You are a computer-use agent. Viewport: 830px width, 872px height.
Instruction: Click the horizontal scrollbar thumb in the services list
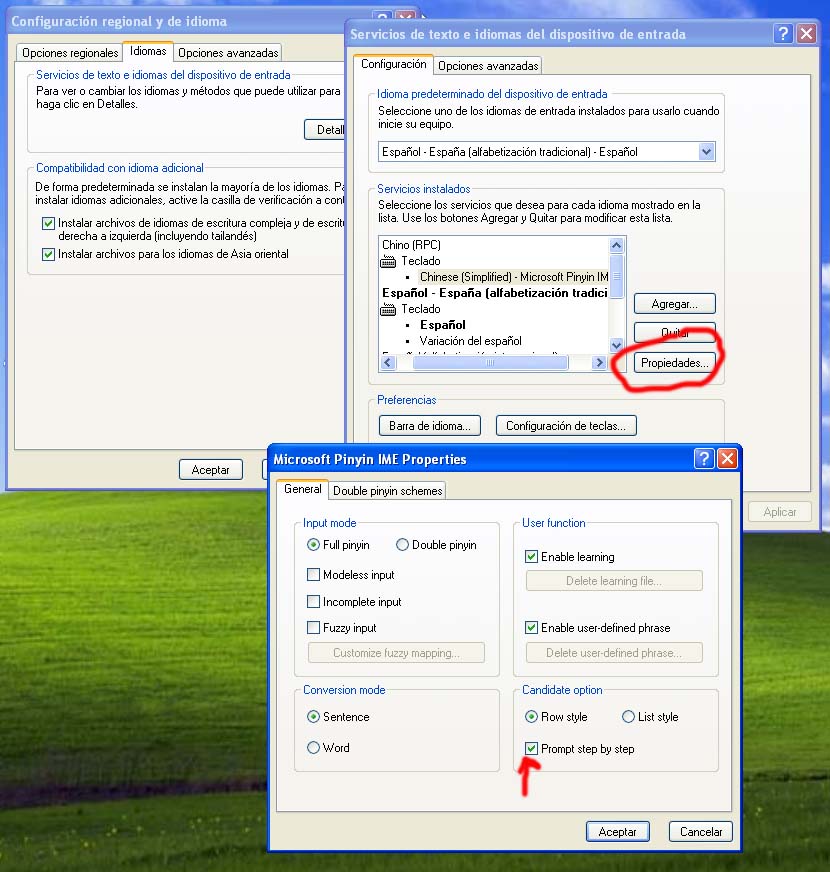click(x=490, y=363)
